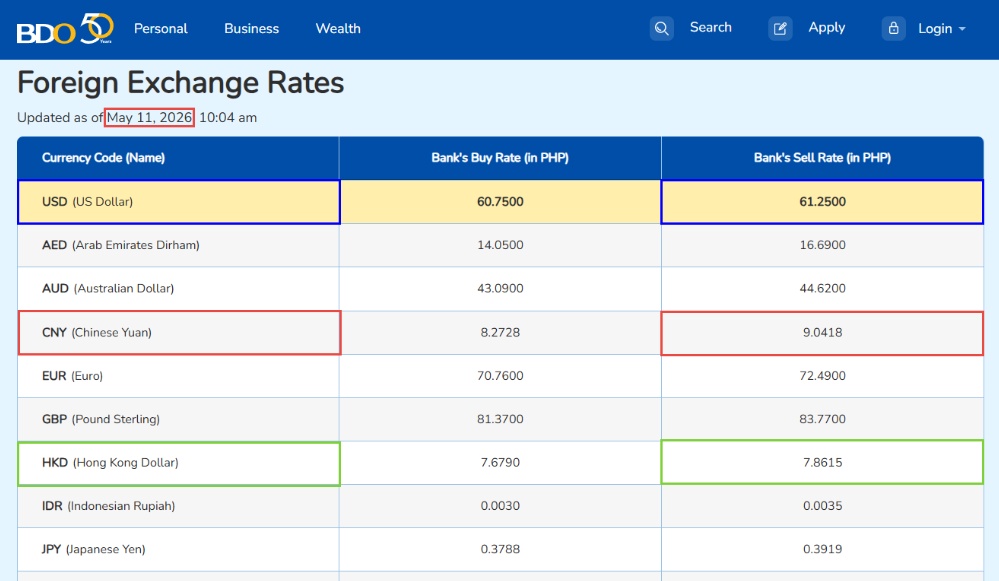This screenshot has height=581, width=999.
Task: Click the HKD sell rate 7.8615
Action: [x=822, y=462]
